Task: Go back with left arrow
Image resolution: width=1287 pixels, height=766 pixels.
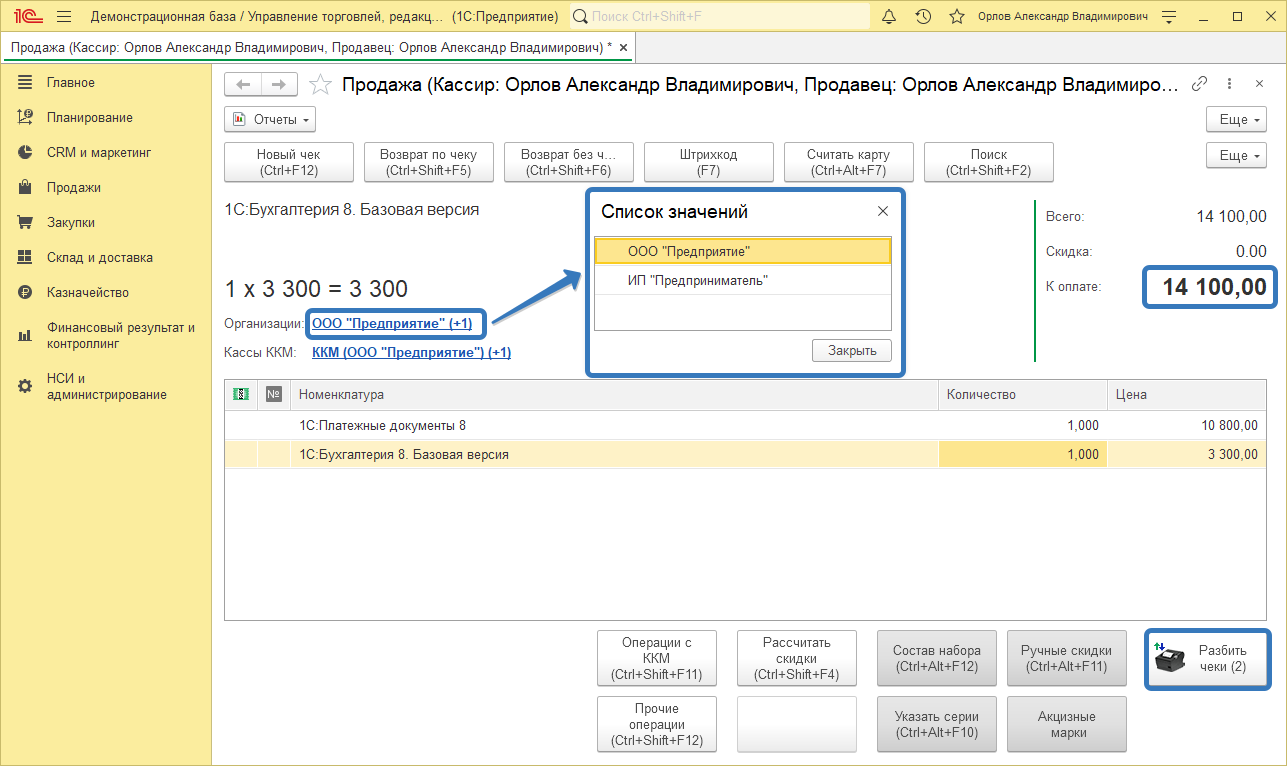Action: point(241,84)
